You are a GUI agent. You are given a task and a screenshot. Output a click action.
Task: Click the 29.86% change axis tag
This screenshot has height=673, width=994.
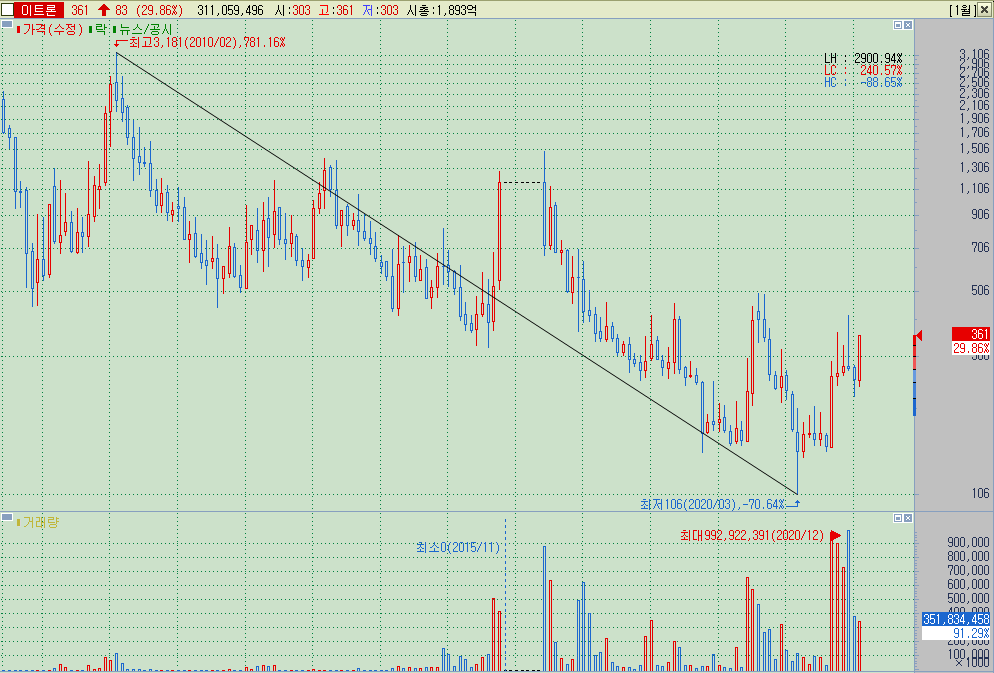(971, 348)
